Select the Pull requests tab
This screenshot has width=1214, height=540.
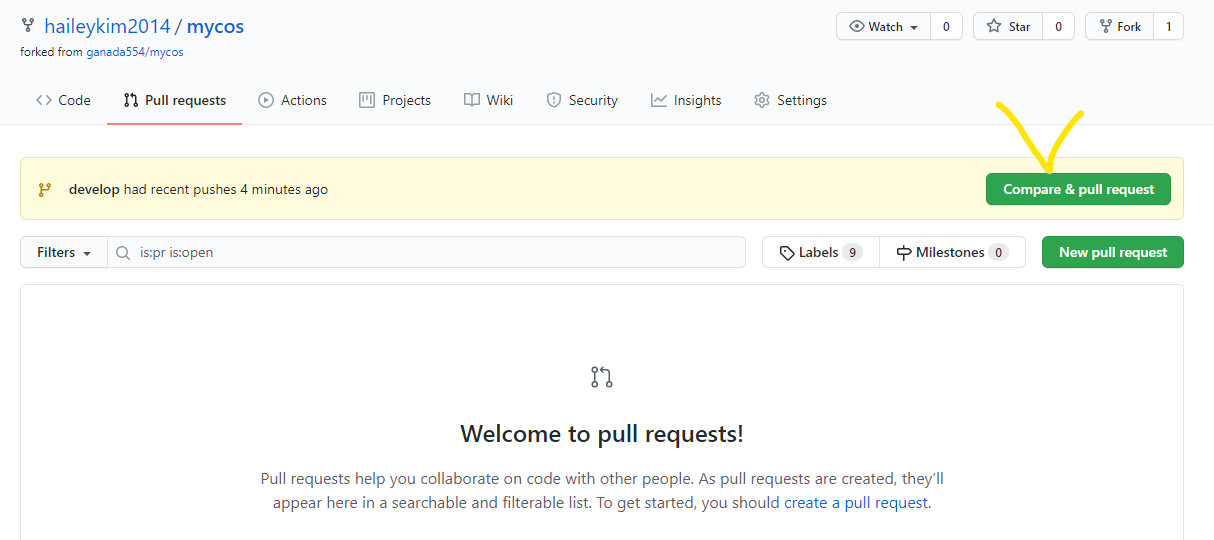pyautogui.click(x=175, y=100)
